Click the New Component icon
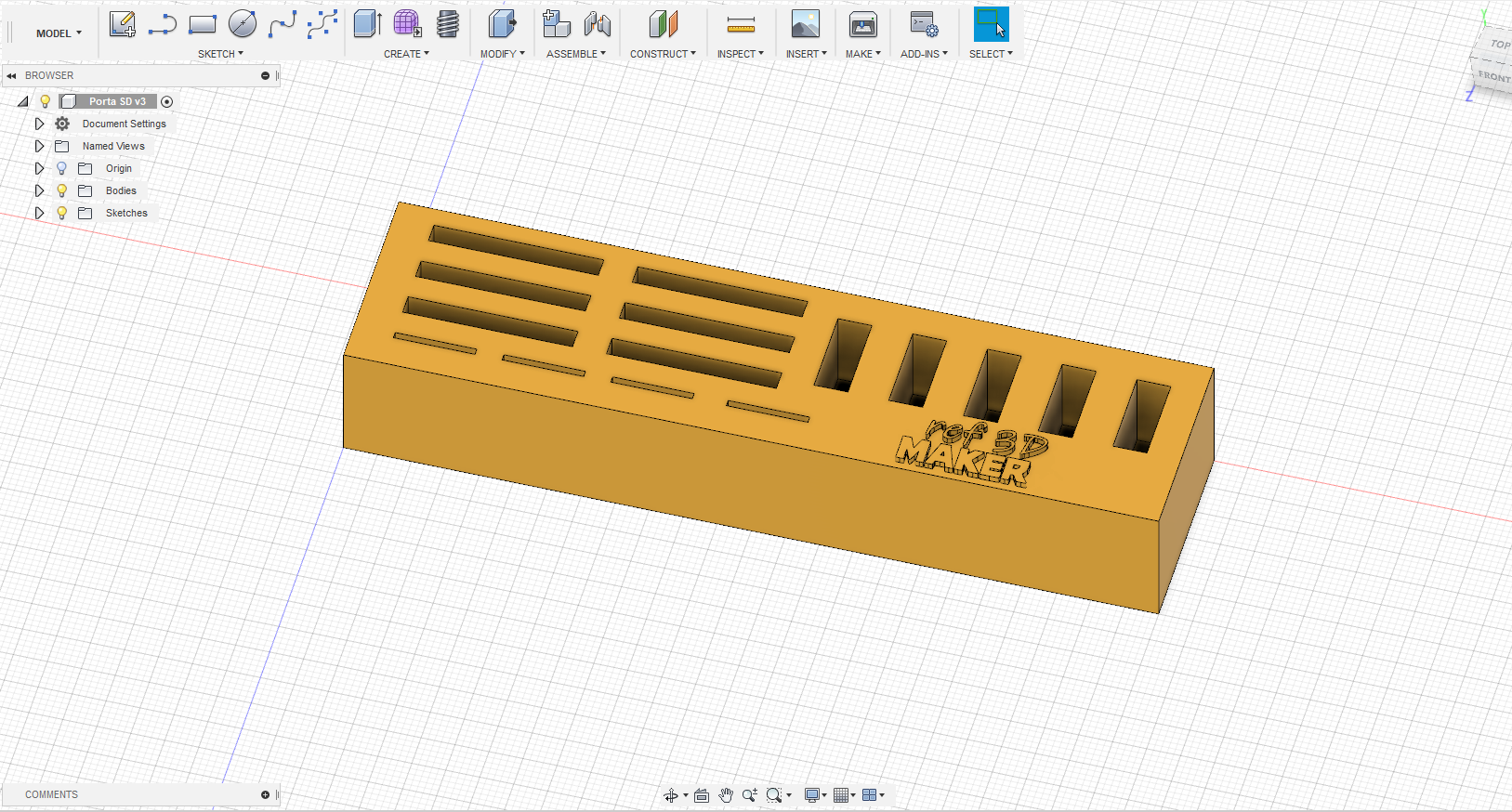Viewport: 1512px width, 812px height. 557,24
